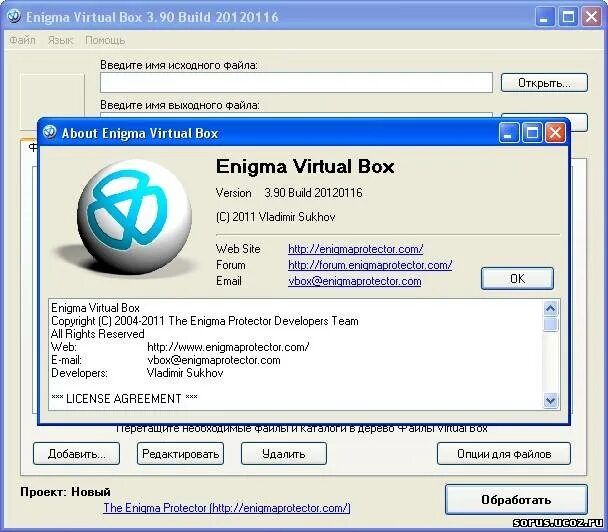This screenshot has height=532, width=608.
Task: Open The Enigma Protector link at bottom
Action: [x=227, y=508]
